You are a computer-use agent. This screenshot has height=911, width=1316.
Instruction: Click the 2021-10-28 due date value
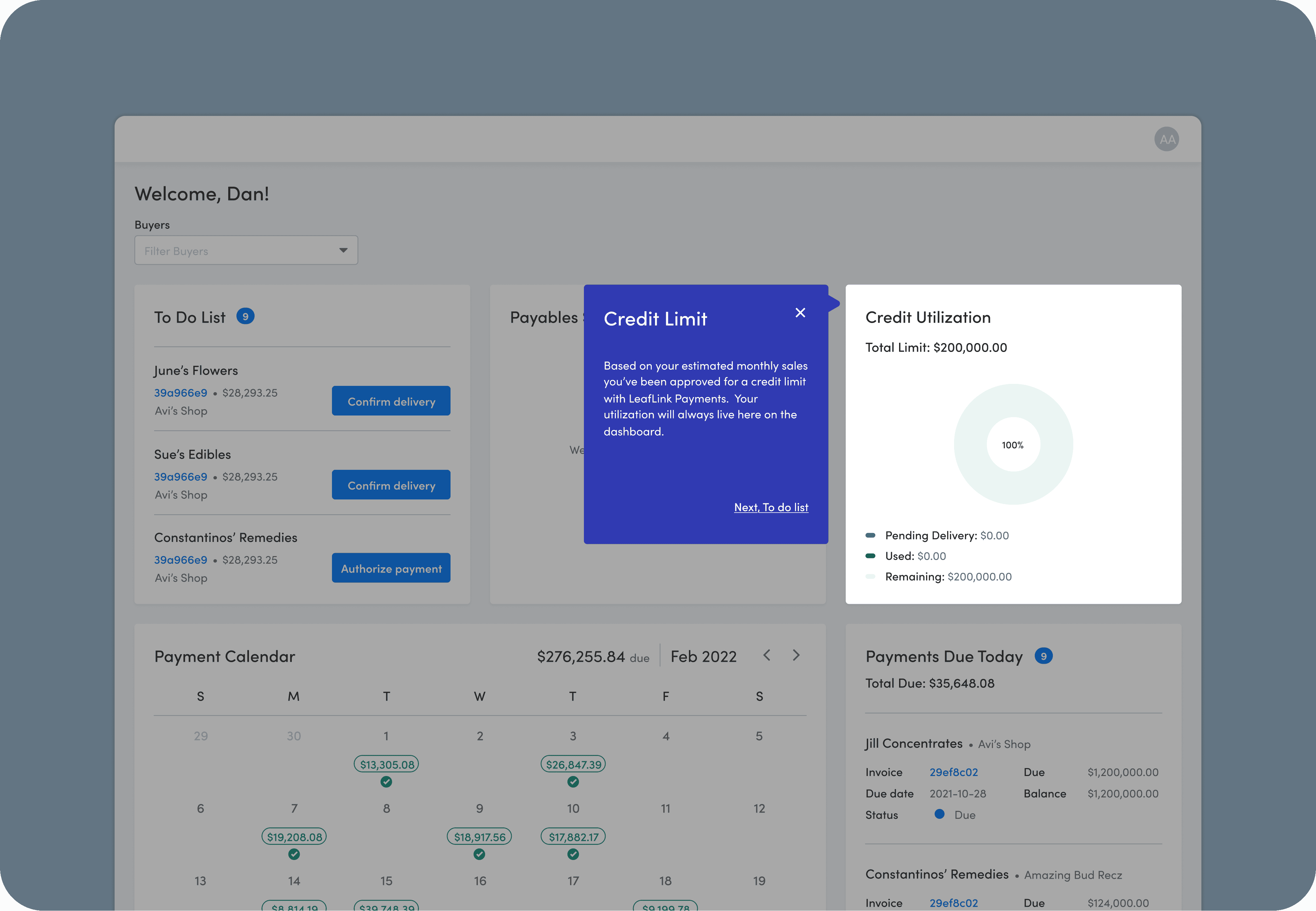click(957, 793)
